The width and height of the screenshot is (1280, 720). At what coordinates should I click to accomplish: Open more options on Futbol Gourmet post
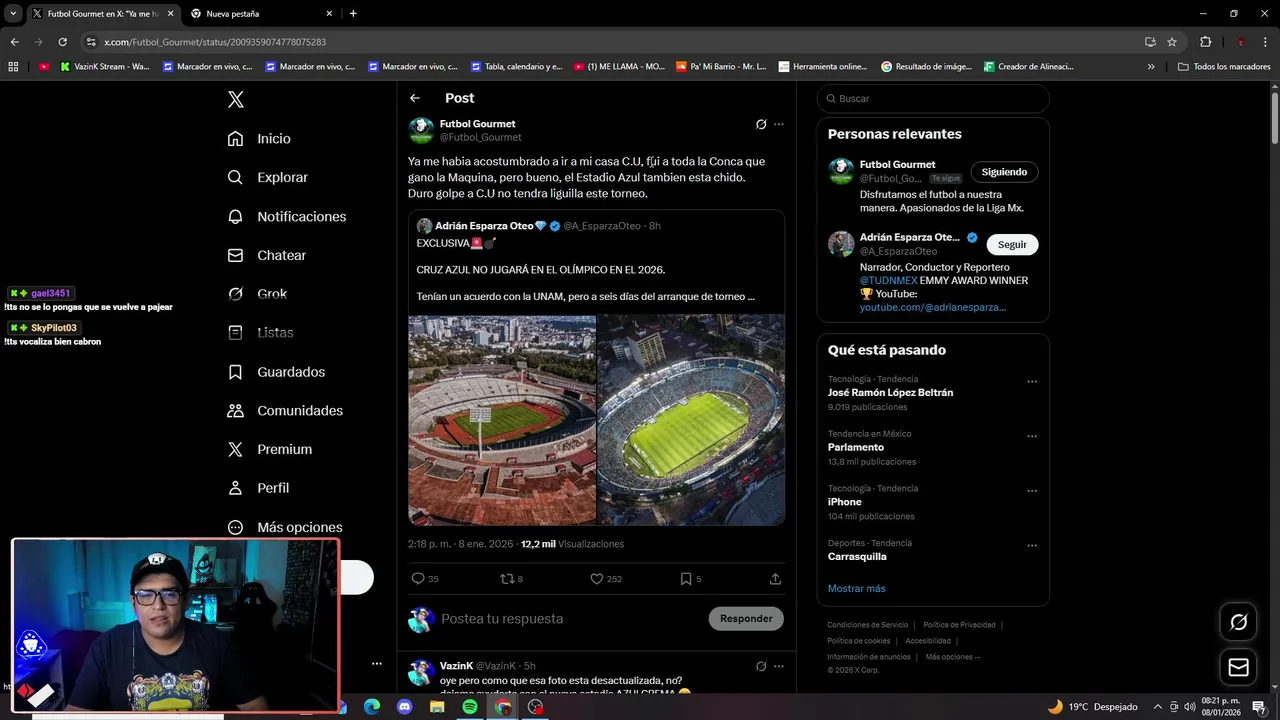779,125
